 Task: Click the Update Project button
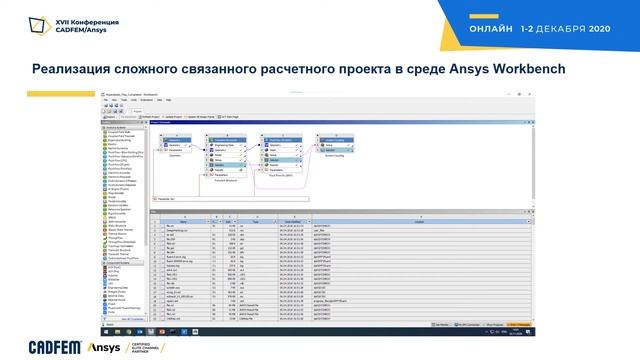point(172,117)
